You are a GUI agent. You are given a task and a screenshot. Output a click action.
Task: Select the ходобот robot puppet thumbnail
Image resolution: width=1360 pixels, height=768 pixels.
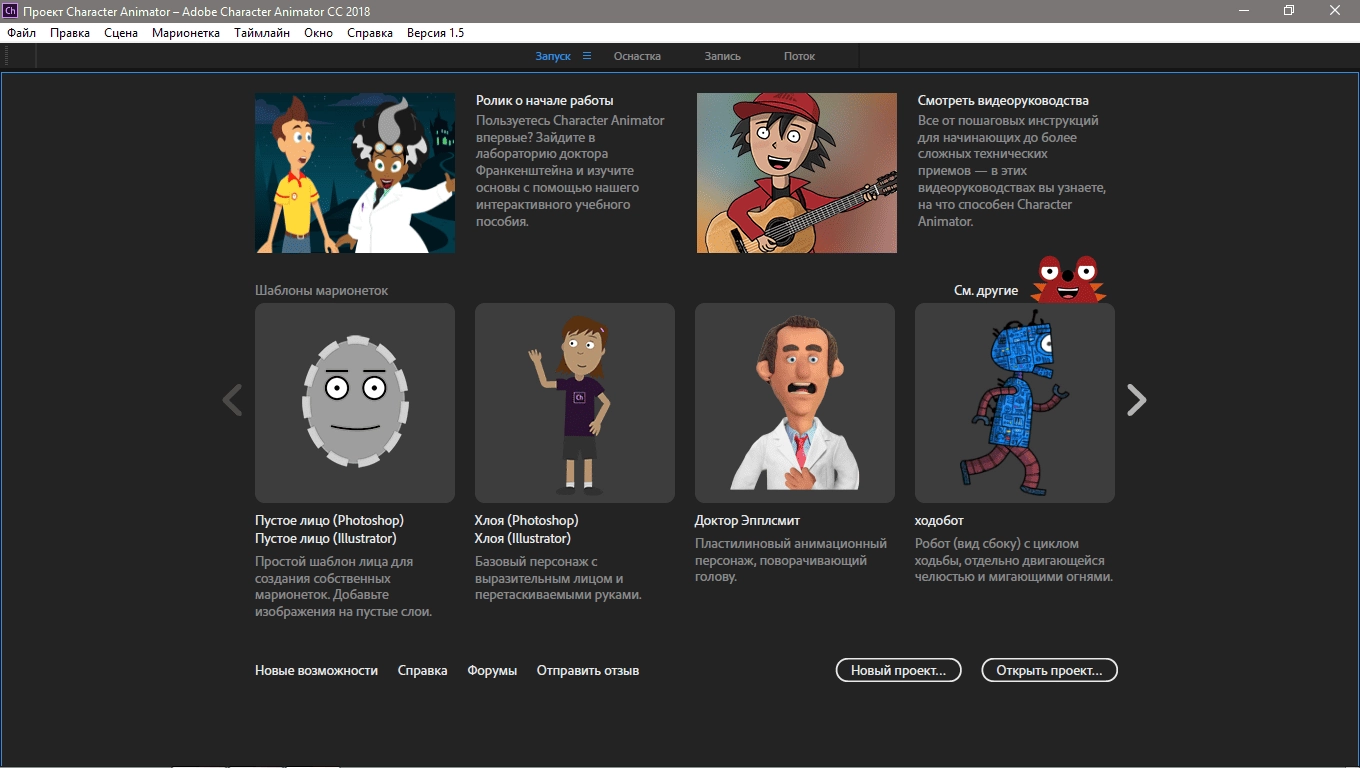[1015, 403]
